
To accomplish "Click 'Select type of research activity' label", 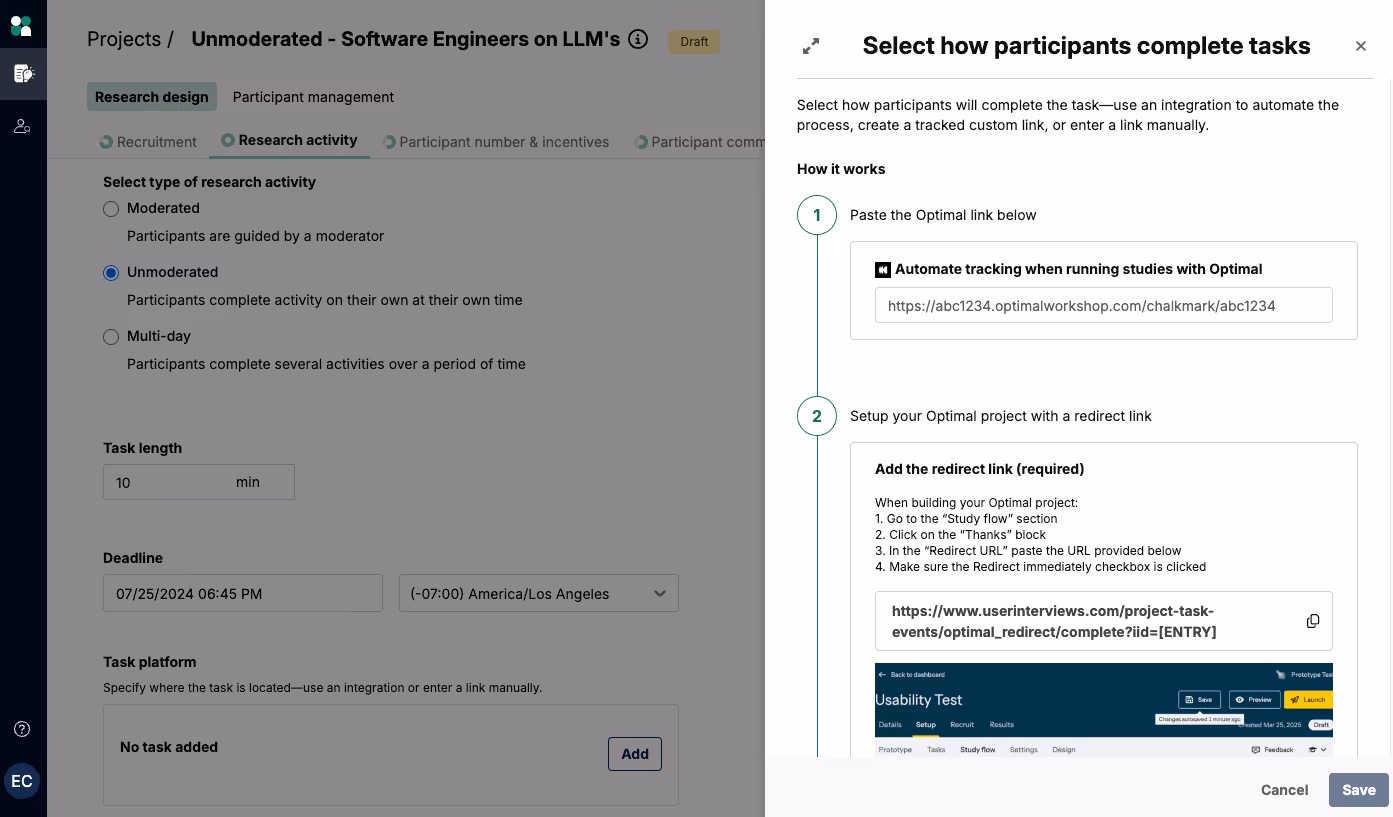I will (209, 182).
